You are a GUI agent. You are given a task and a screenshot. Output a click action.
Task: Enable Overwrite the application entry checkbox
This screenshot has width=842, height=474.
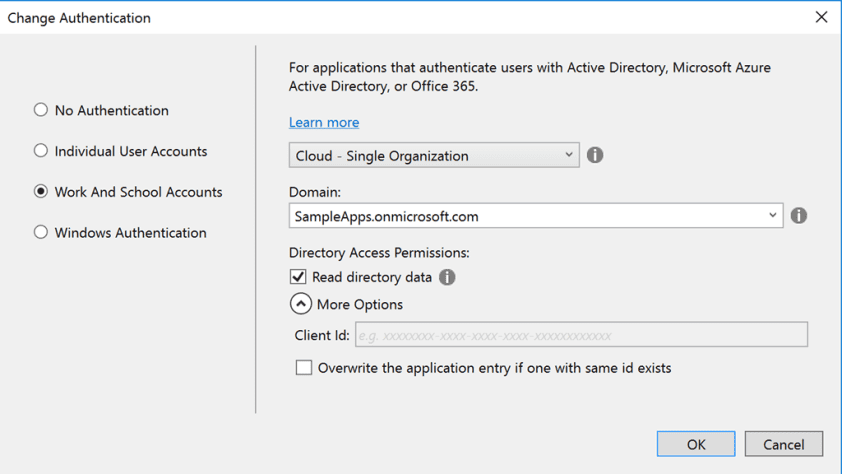point(303,368)
